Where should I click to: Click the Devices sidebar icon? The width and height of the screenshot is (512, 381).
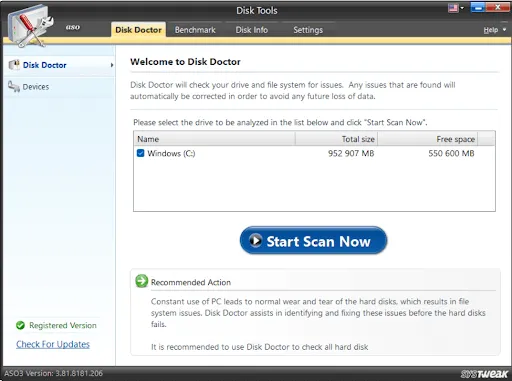coord(14,86)
